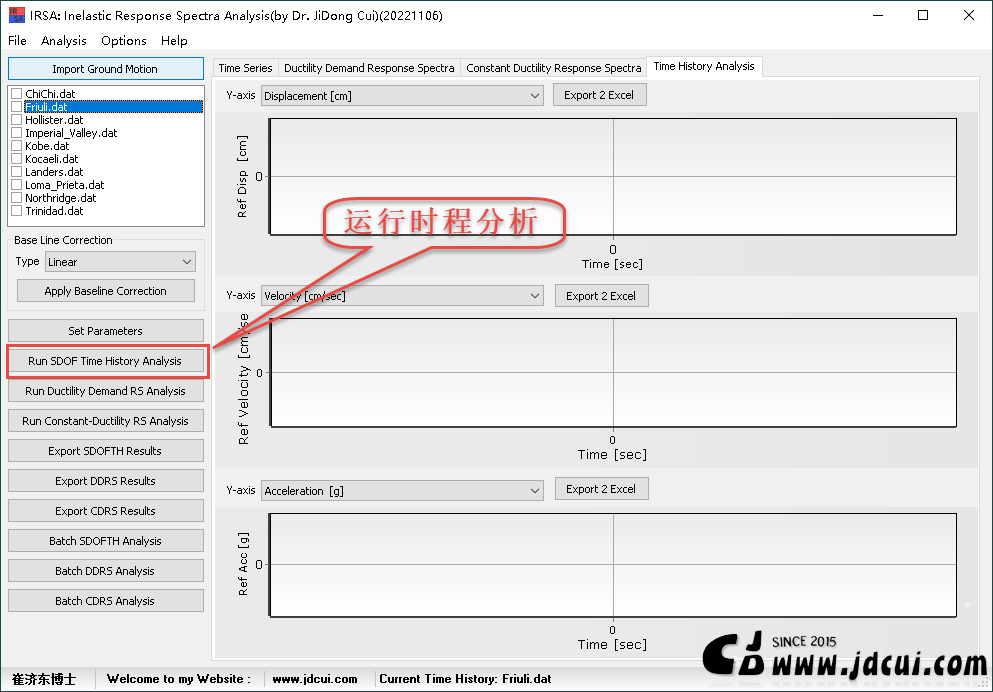Click Export CDRS Results
993x692 pixels.
(106, 511)
